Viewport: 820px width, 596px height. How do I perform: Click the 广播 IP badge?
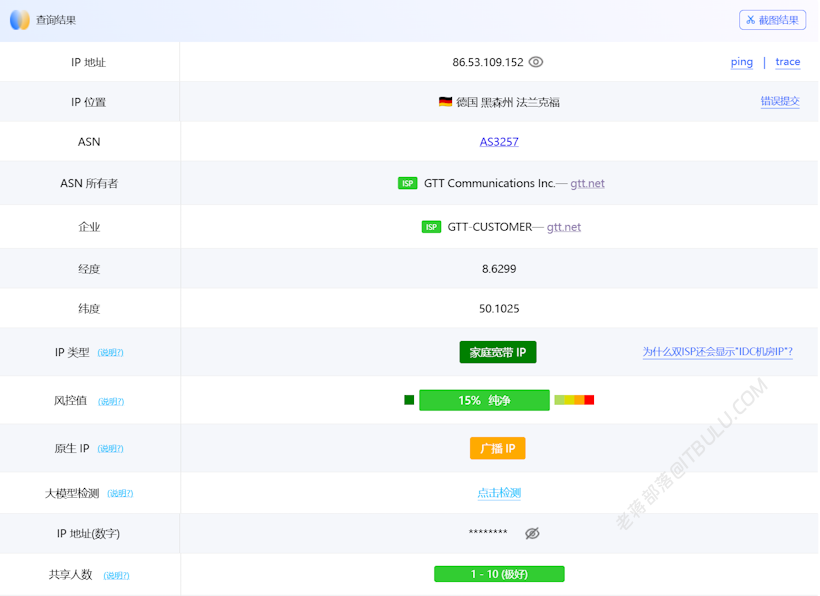pos(498,449)
